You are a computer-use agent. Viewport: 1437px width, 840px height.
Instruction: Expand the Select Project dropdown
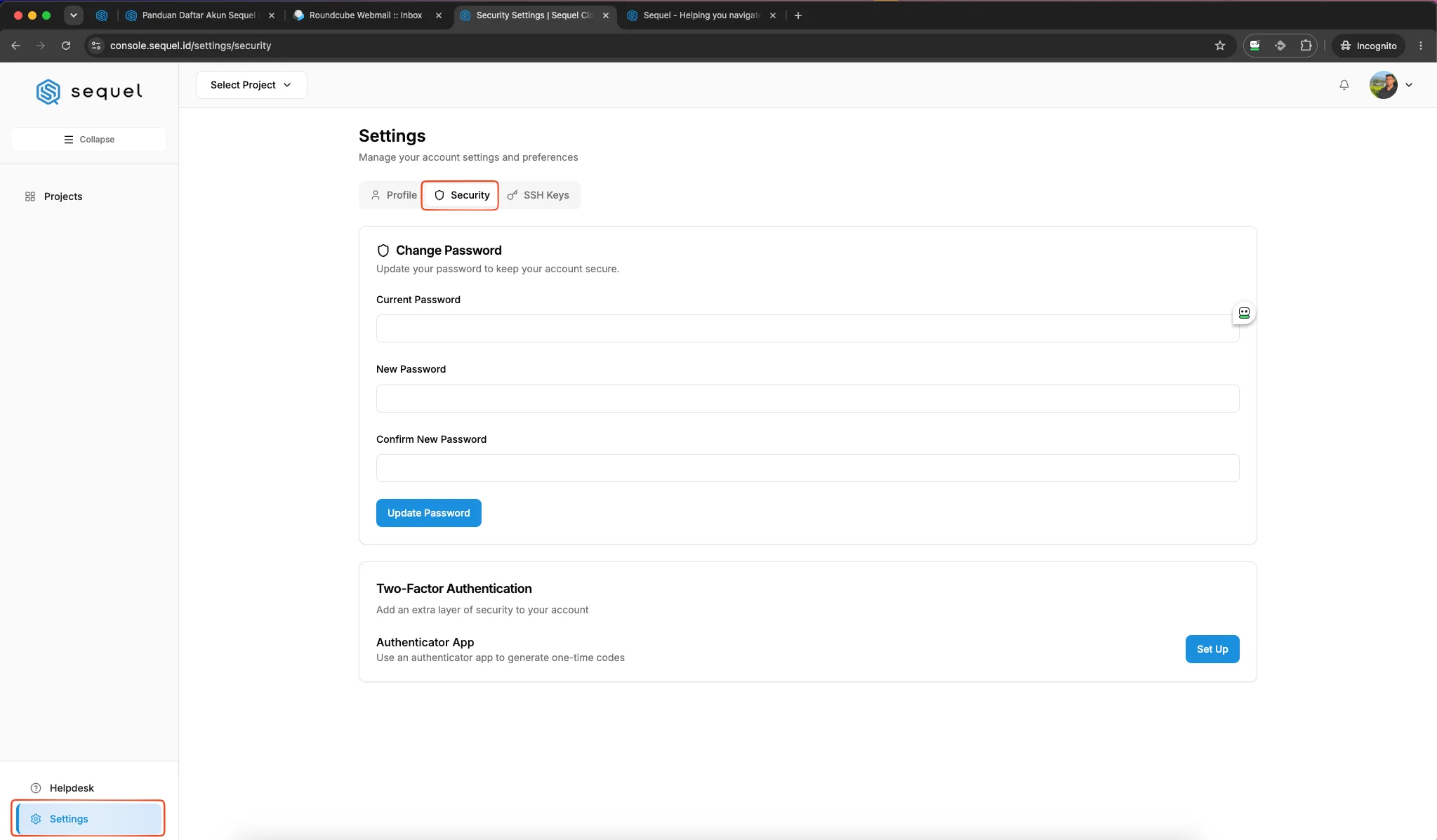point(251,85)
